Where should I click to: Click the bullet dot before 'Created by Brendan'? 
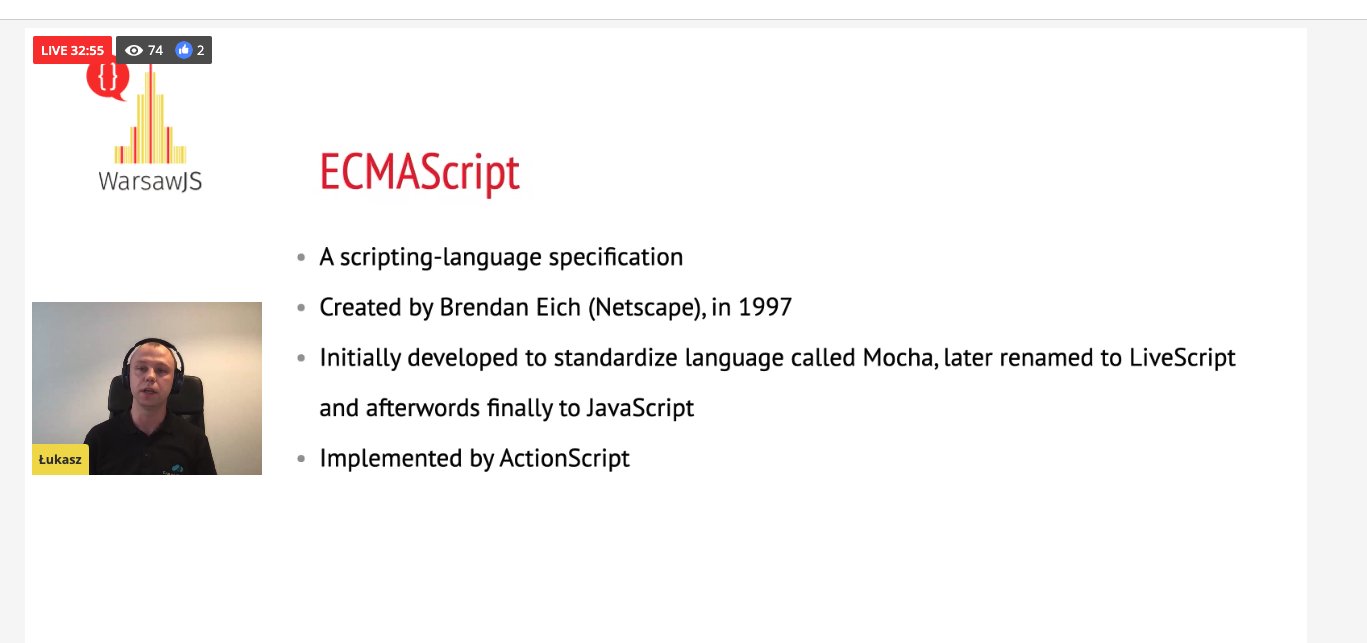coord(301,309)
